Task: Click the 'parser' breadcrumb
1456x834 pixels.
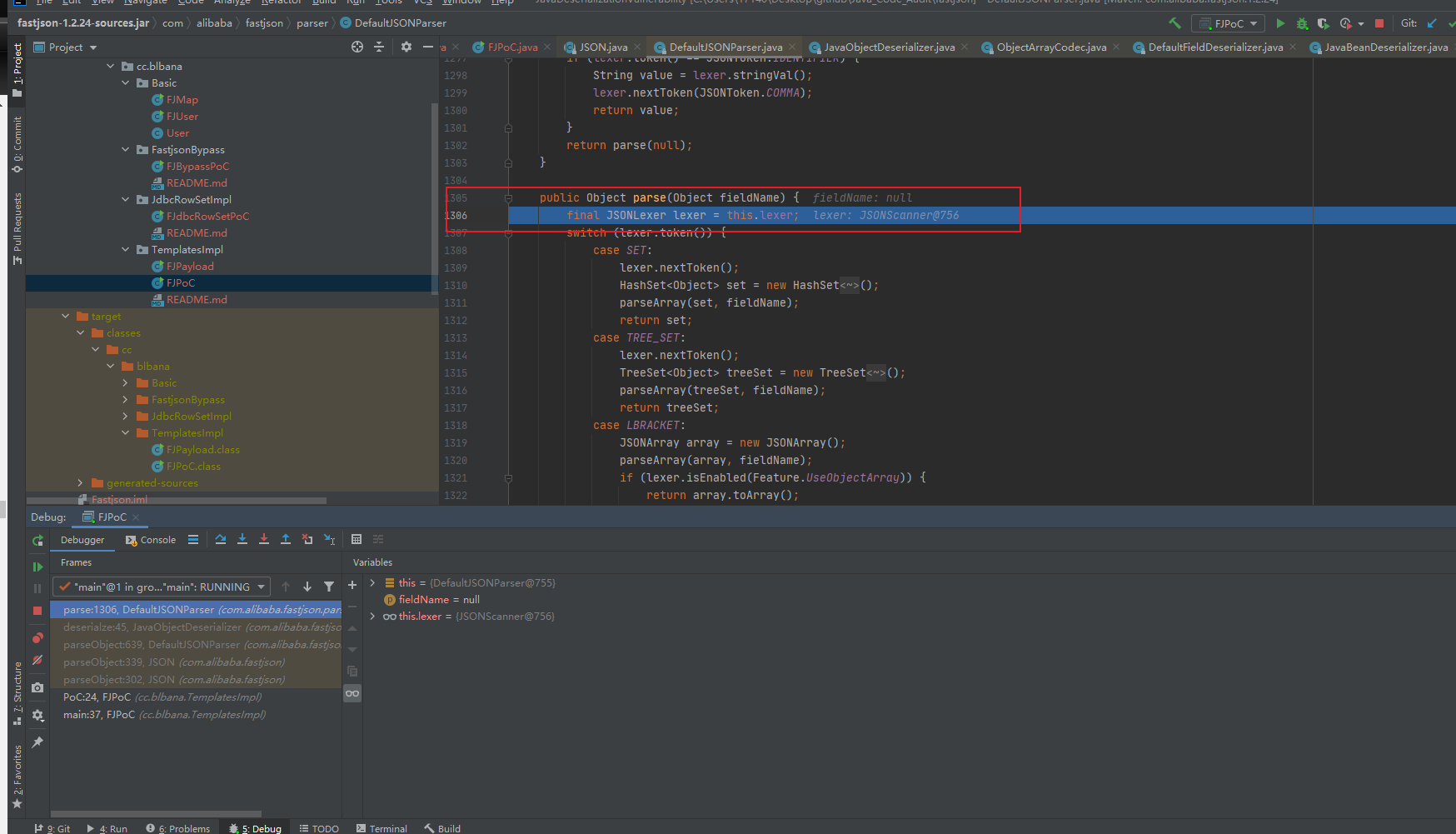Action: 312,23
